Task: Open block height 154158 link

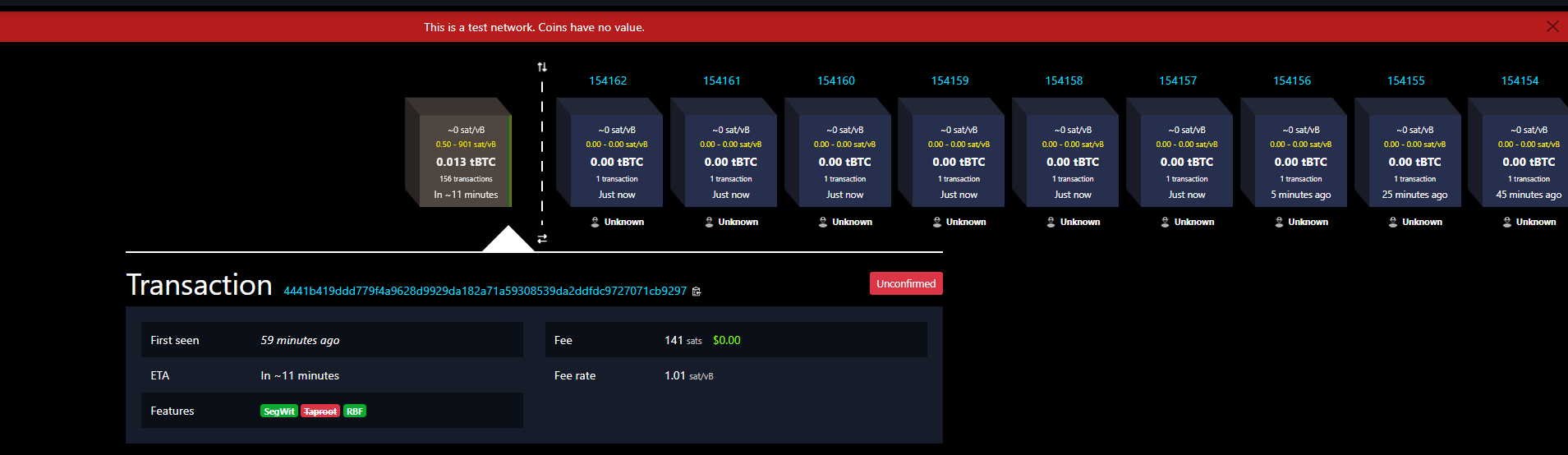Action: [1064, 80]
